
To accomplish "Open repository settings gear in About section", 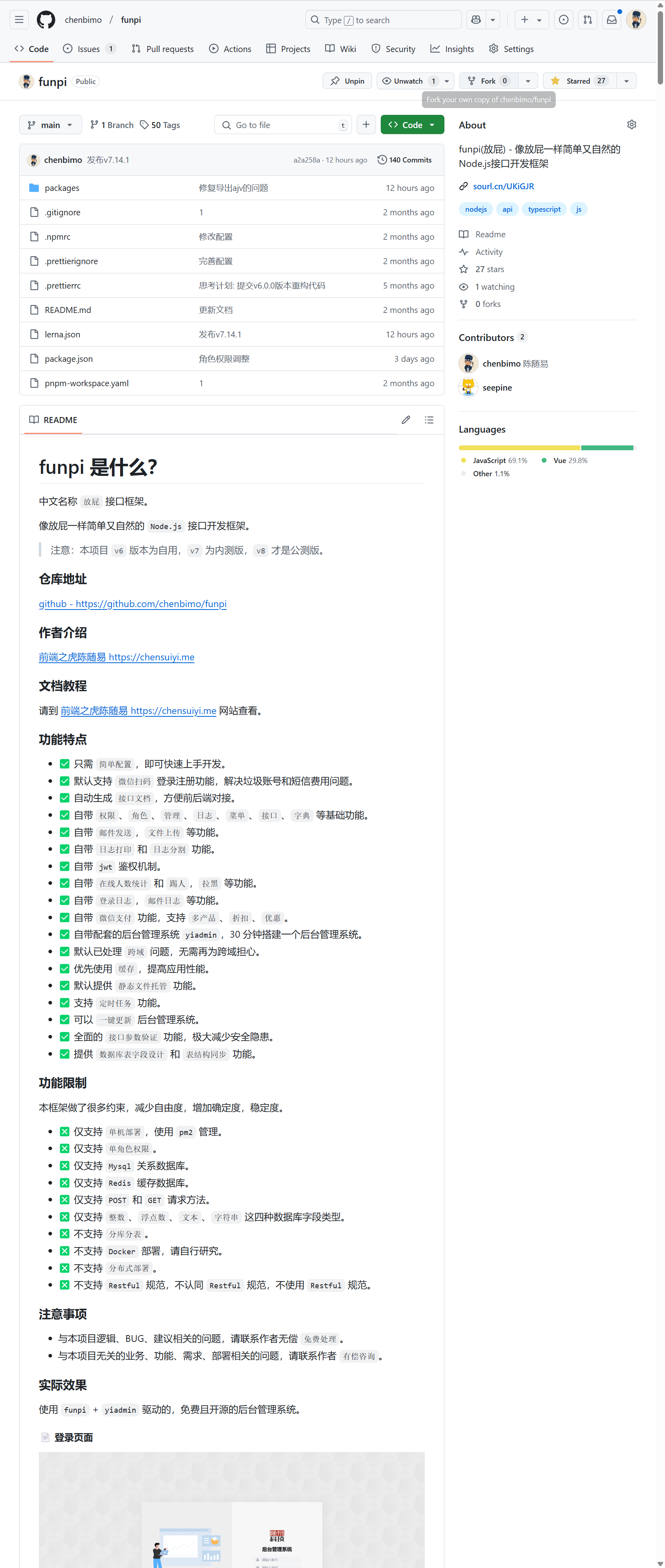I will coord(631,125).
